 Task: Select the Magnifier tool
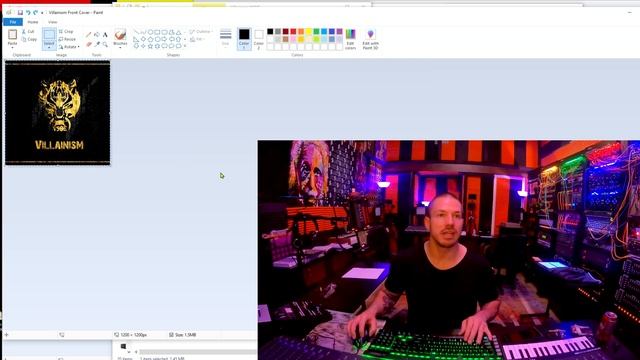point(105,44)
